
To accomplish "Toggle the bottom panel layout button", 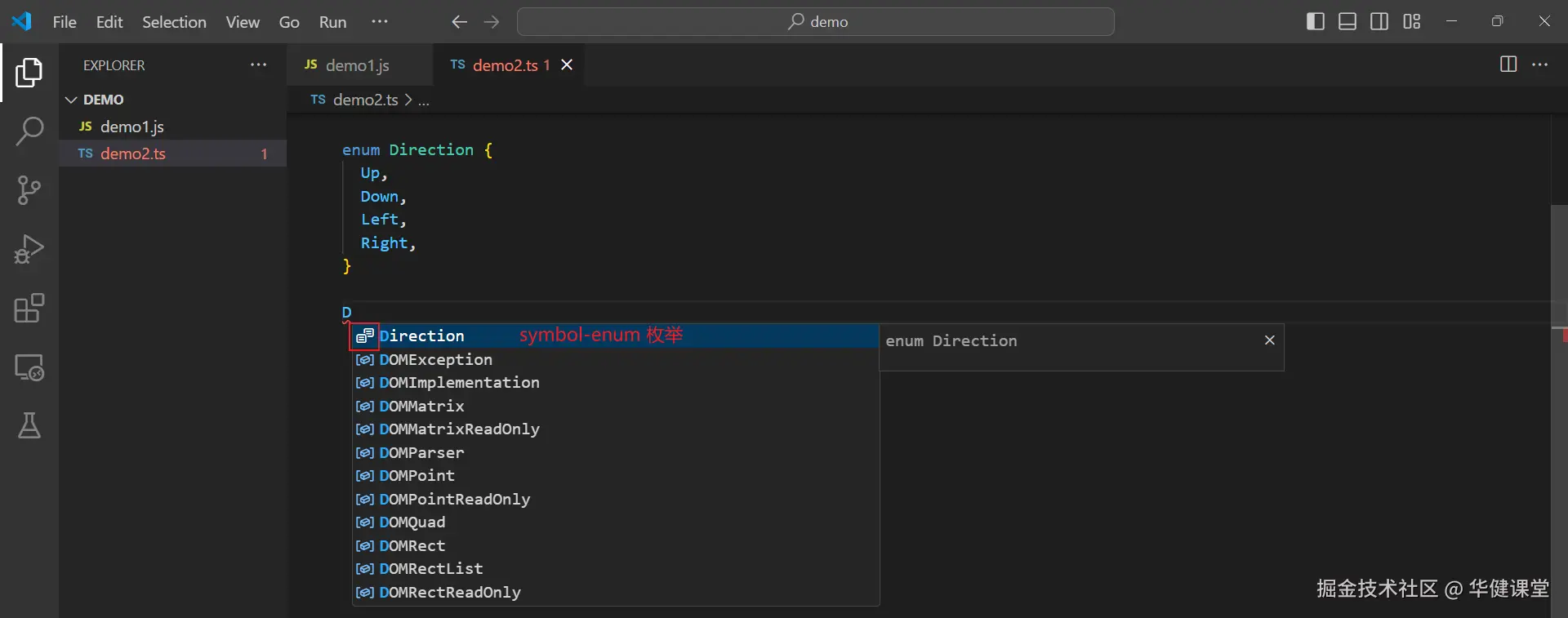I will click(x=1347, y=22).
